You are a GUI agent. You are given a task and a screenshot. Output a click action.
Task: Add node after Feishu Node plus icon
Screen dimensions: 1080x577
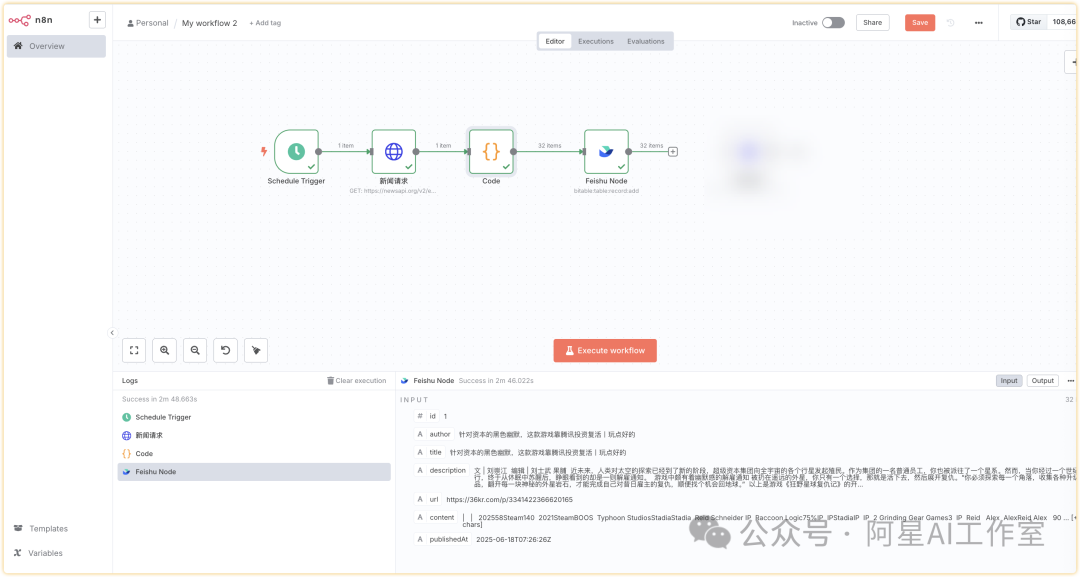[x=673, y=151]
